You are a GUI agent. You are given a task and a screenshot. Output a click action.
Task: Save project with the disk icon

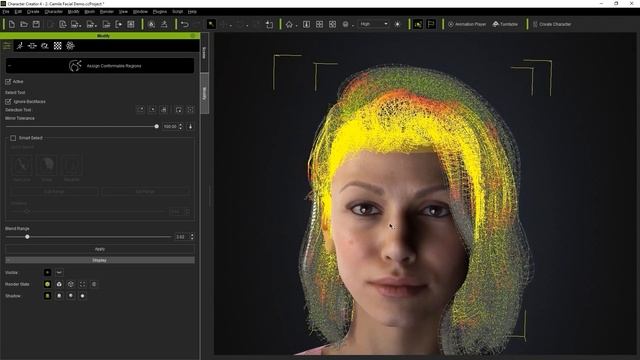pyautogui.click(x=36, y=24)
